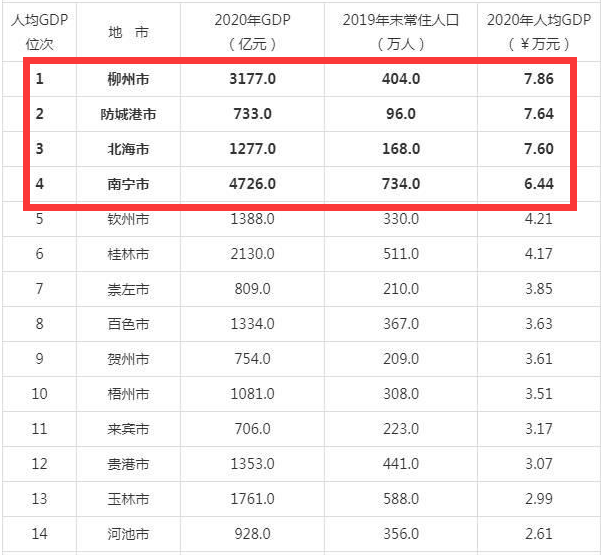The width and height of the screenshot is (603, 555).
Task: Select per-capita GDP value 3.85
Action: (539, 289)
